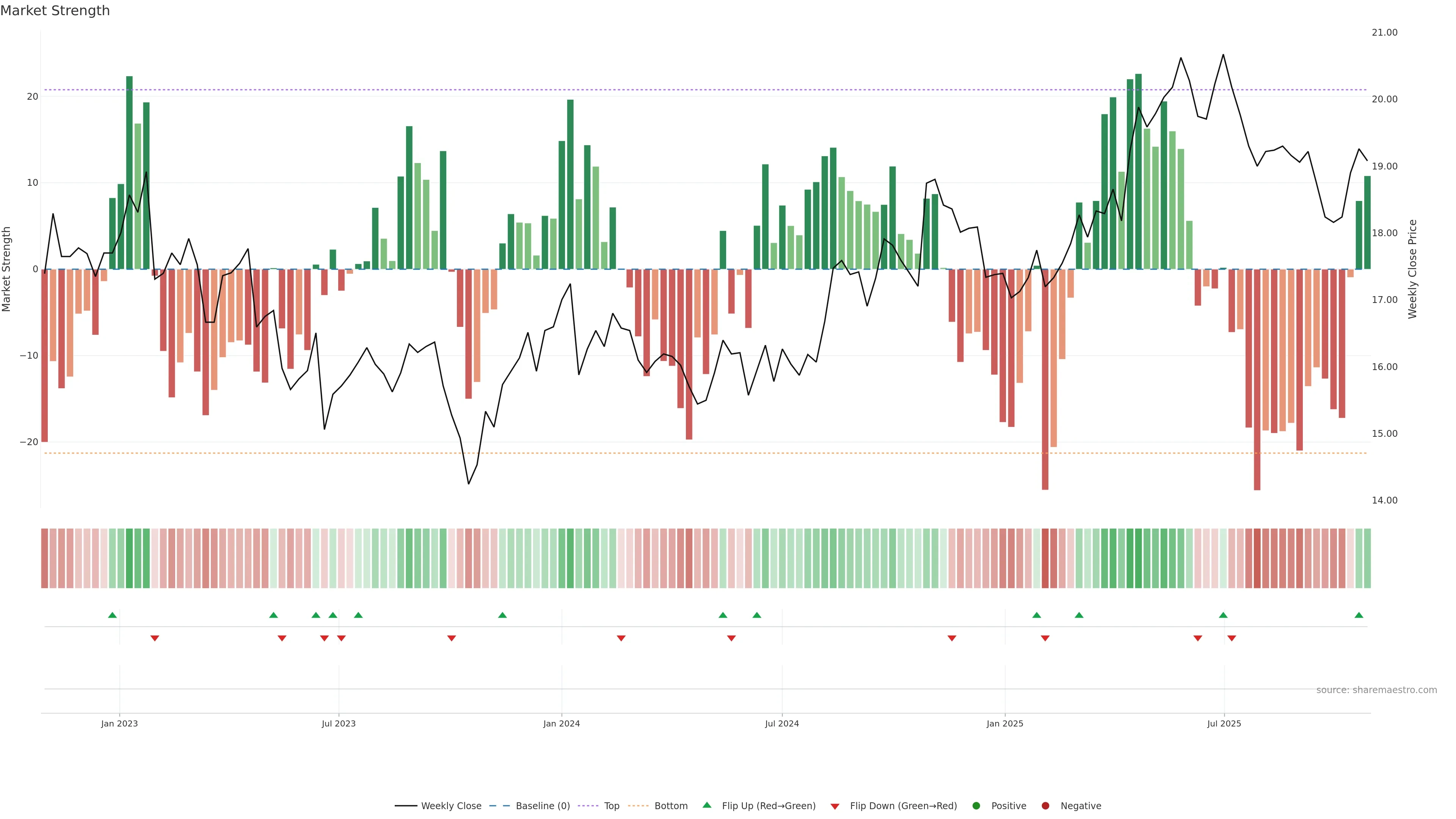Click the first red flip-down triangle marker
1456x819 pixels.
click(x=155, y=638)
